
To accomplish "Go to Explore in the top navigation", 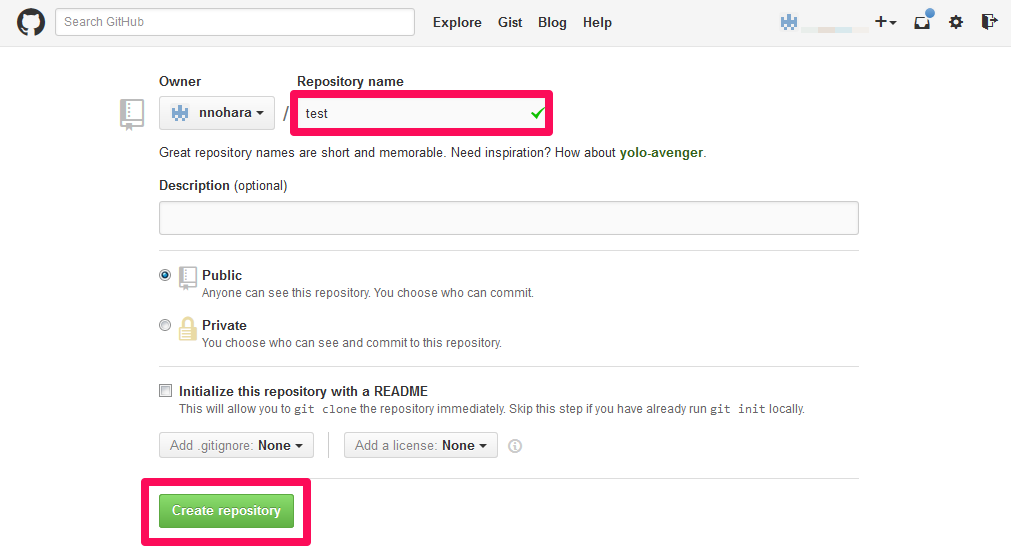I will [457, 22].
